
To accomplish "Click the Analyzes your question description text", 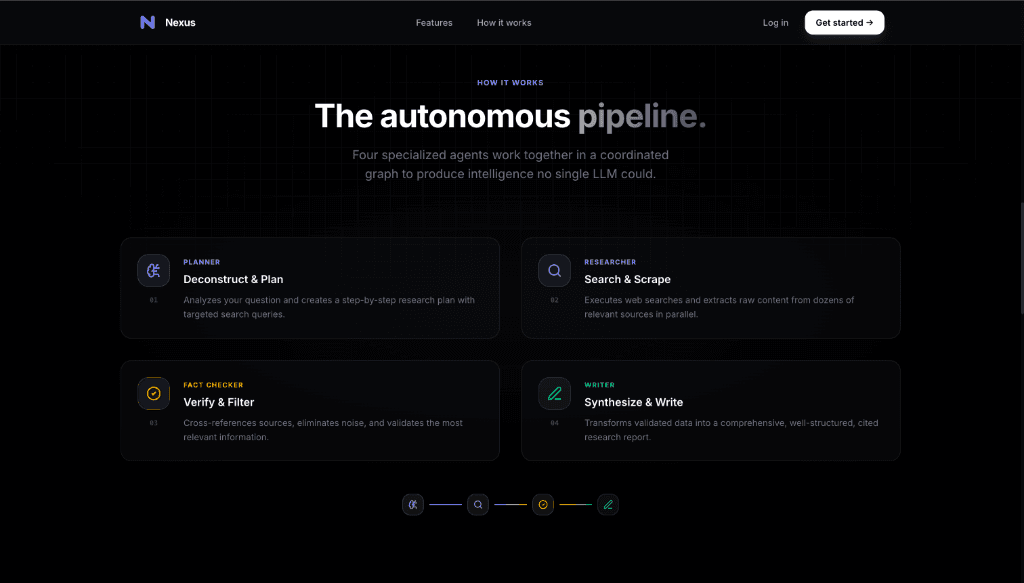I will 329,307.
